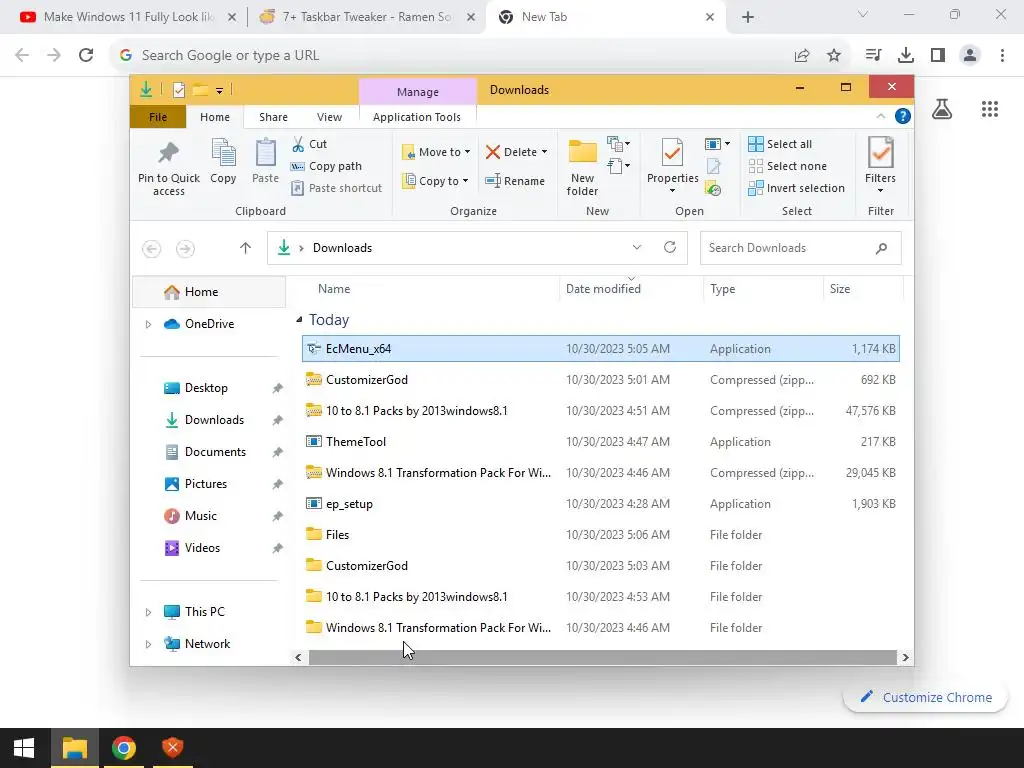Expand Network tree node
The width and height of the screenshot is (1024, 768).
click(148, 644)
